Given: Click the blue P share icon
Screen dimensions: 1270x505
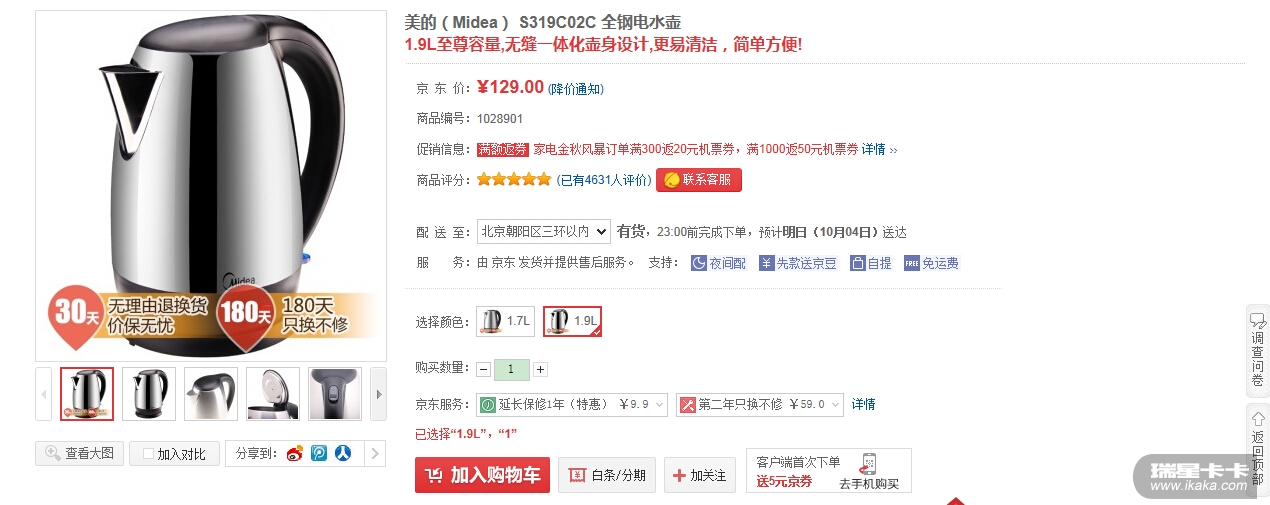Looking at the screenshot, I should pos(319,453).
